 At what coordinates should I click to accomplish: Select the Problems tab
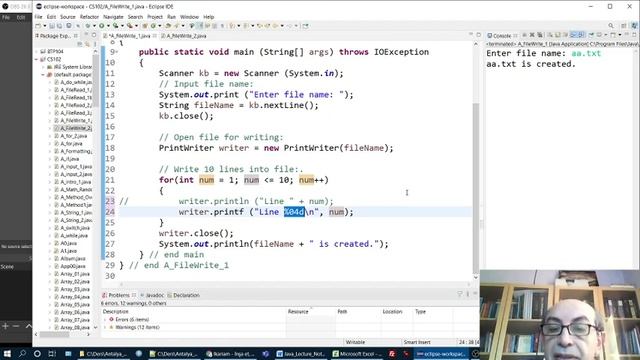118,295
